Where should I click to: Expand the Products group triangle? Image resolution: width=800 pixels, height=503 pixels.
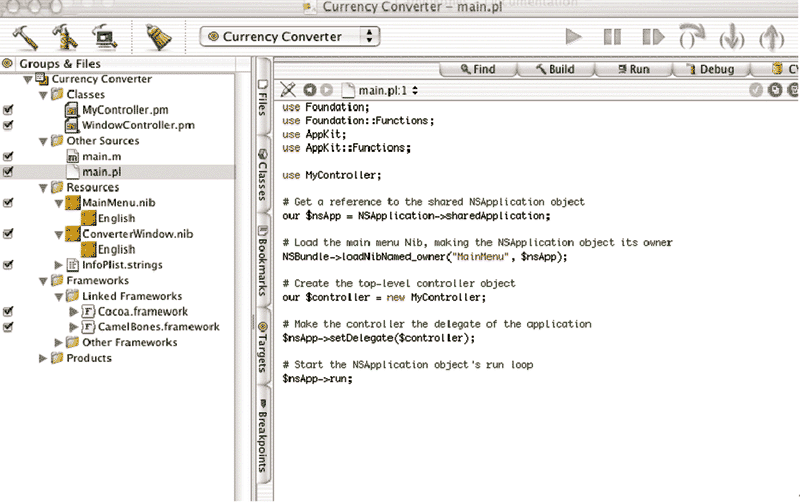(42, 358)
